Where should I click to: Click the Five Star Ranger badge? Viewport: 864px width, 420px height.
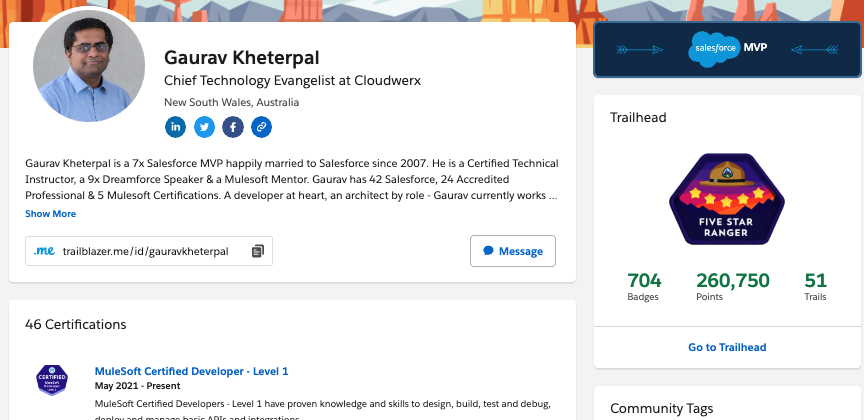[x=727, y=199]
